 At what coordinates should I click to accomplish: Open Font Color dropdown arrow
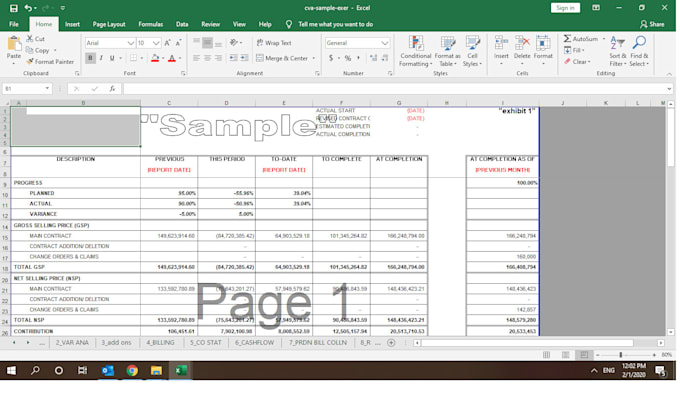coord(180,58)
